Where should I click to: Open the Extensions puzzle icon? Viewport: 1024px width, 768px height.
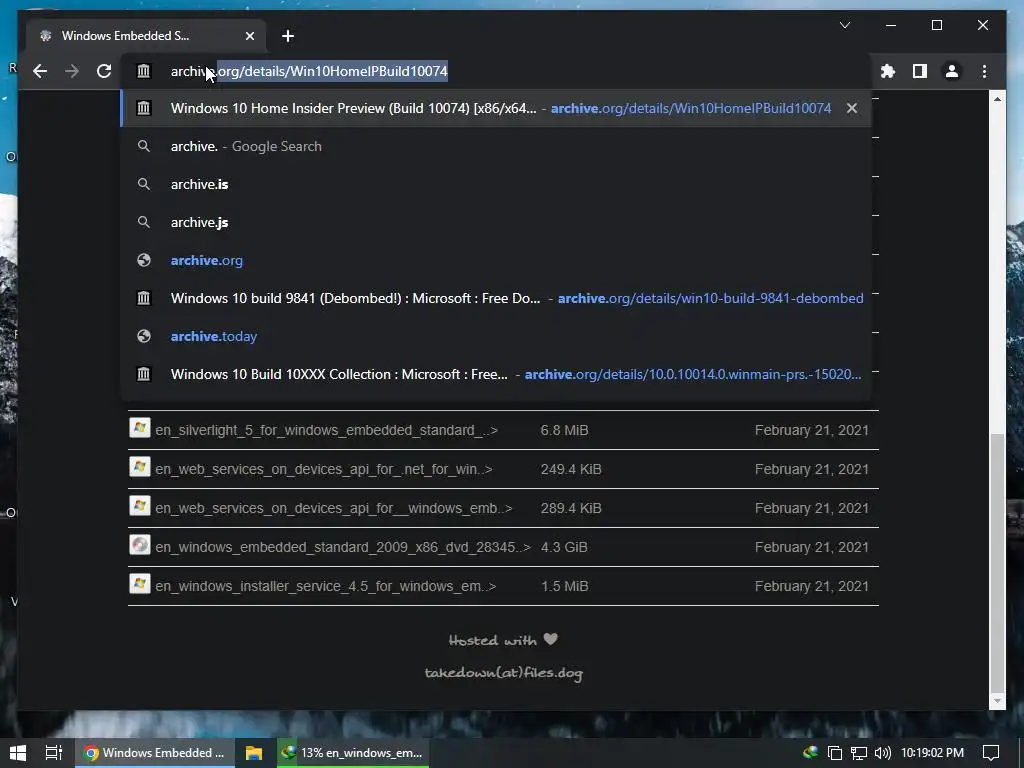888,71
